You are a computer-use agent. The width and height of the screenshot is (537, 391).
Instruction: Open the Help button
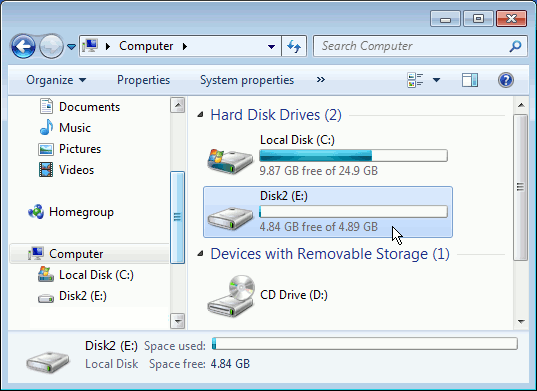[x=505, y=80]
